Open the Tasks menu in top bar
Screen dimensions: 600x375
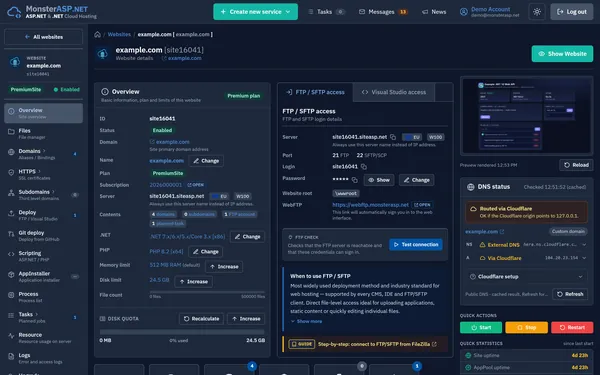(x=326, y=12)
